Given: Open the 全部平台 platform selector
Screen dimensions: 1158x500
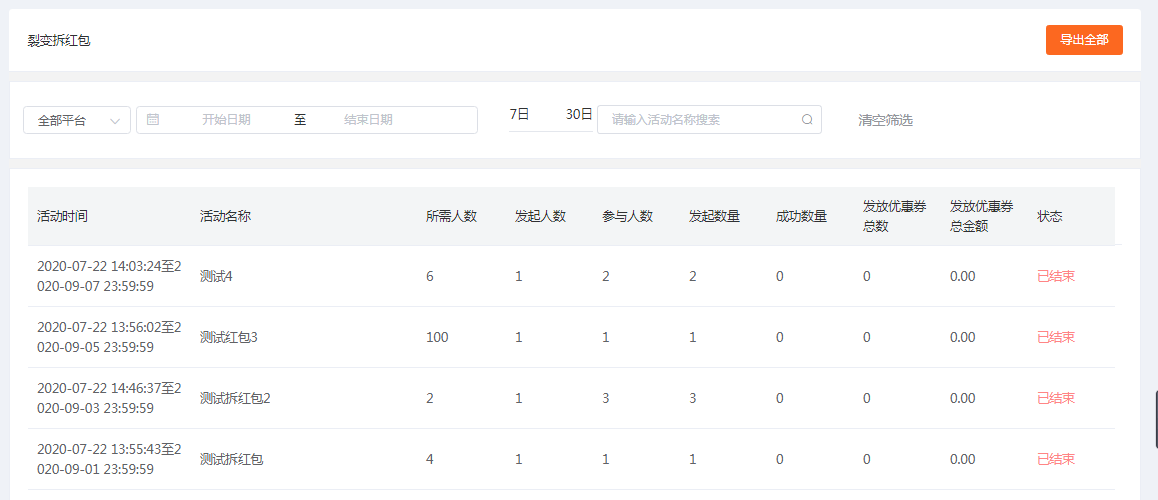Looking at the screenshot, I should pyautogui.click(x=77, y=120).
